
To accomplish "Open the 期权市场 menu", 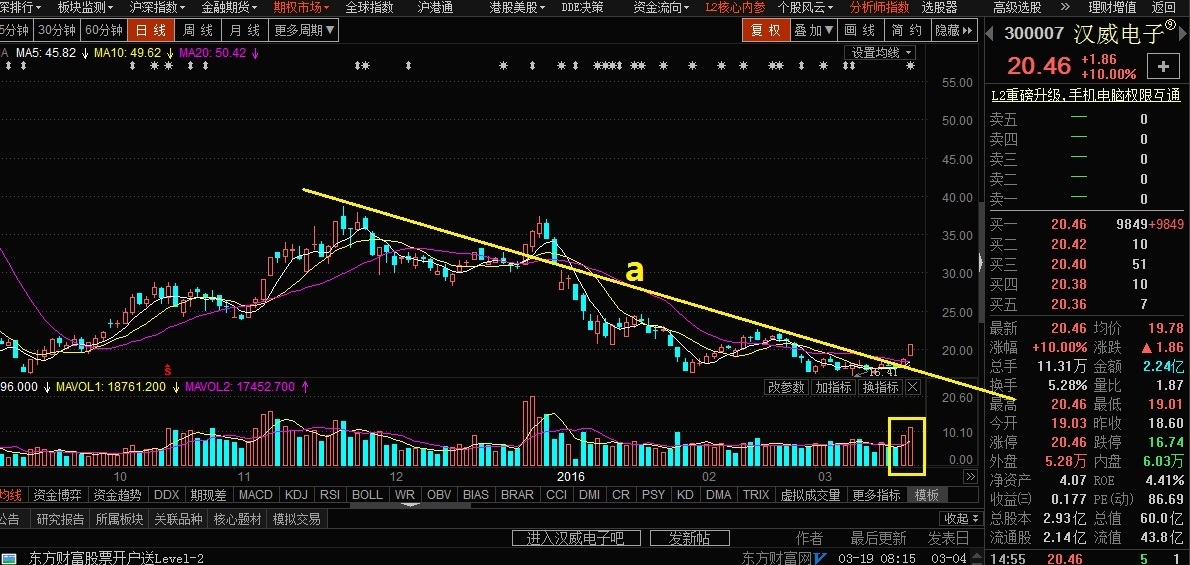I will [x=301, y=8].
